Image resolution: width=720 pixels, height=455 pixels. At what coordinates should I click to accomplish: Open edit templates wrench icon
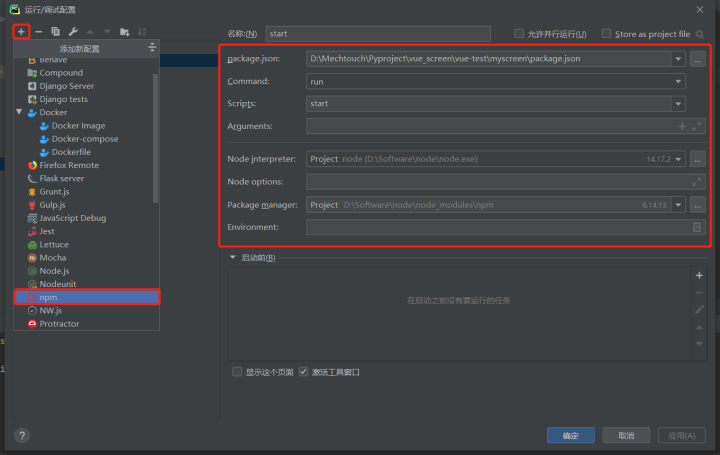click(73, 32)
